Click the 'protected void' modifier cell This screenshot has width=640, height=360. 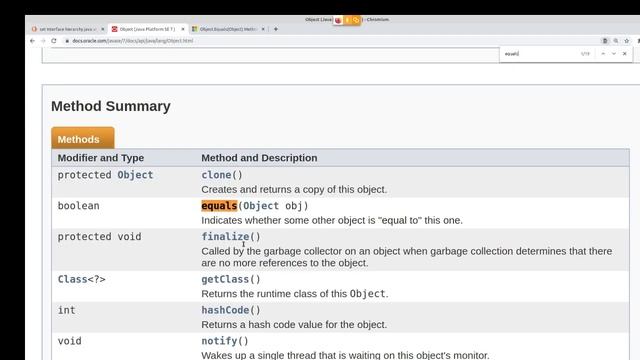[x=99, y=236]
